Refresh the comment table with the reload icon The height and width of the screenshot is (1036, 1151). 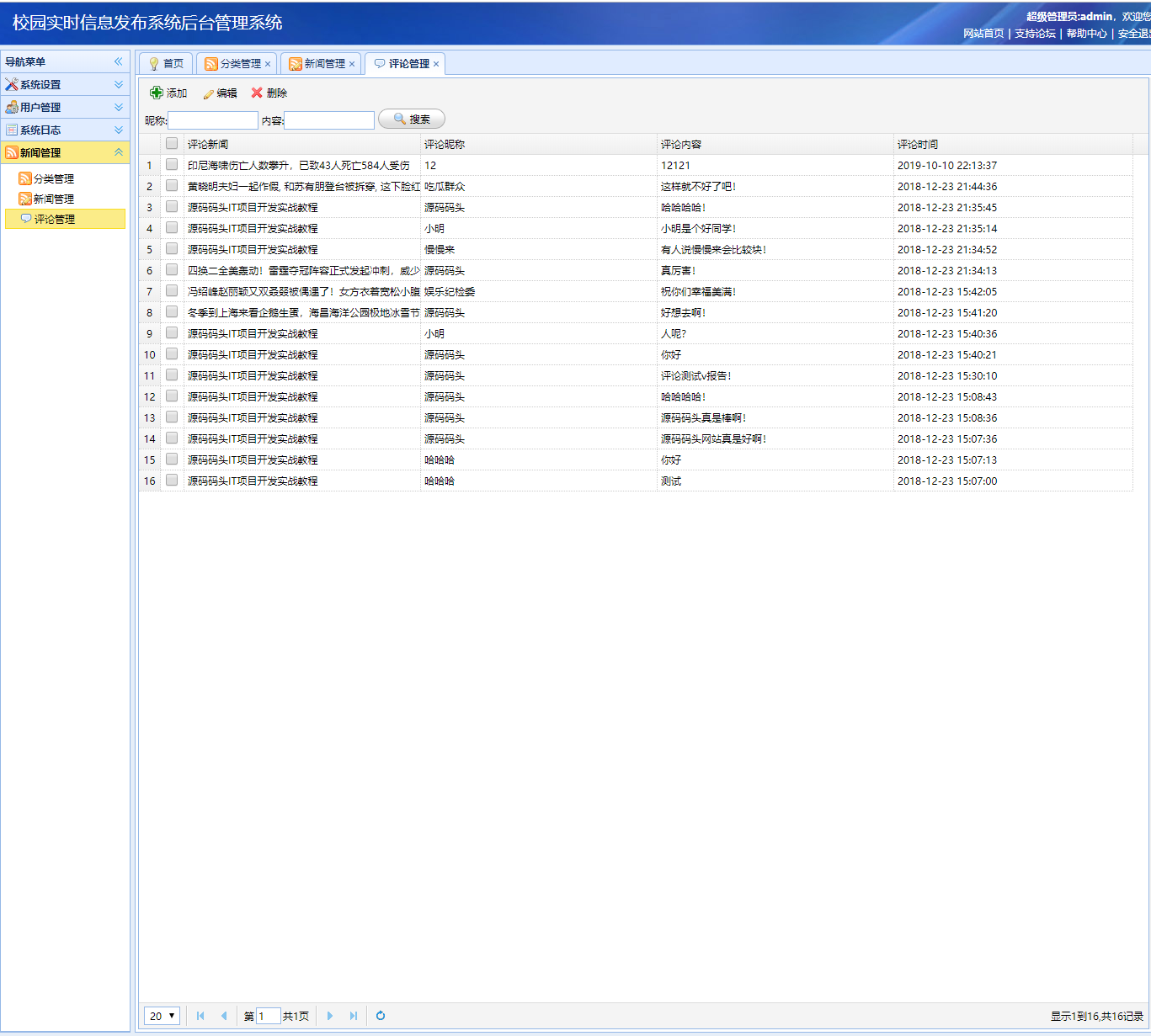(381, 1016)
